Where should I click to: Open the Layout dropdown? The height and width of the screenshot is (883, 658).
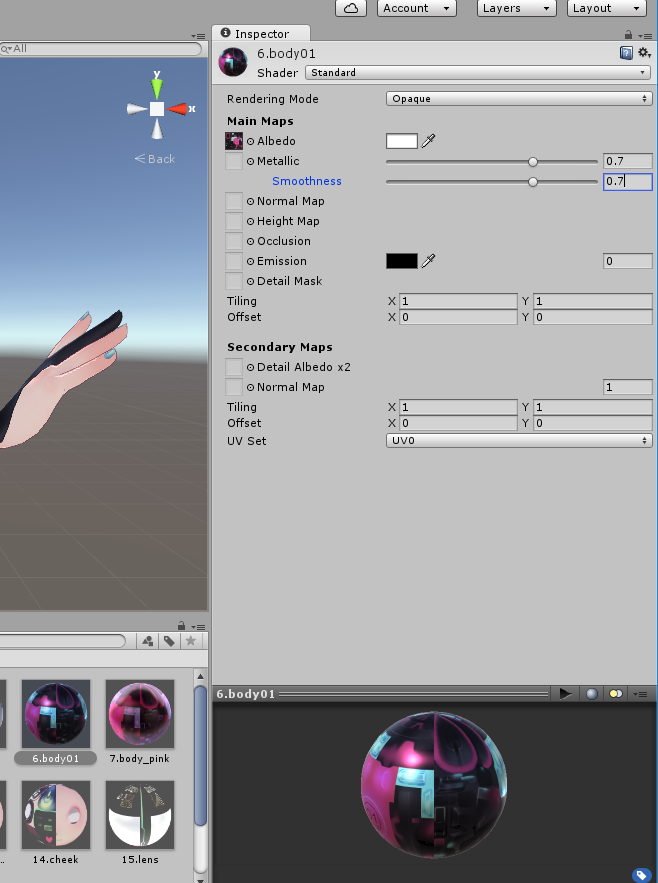[x=606, y=8]
